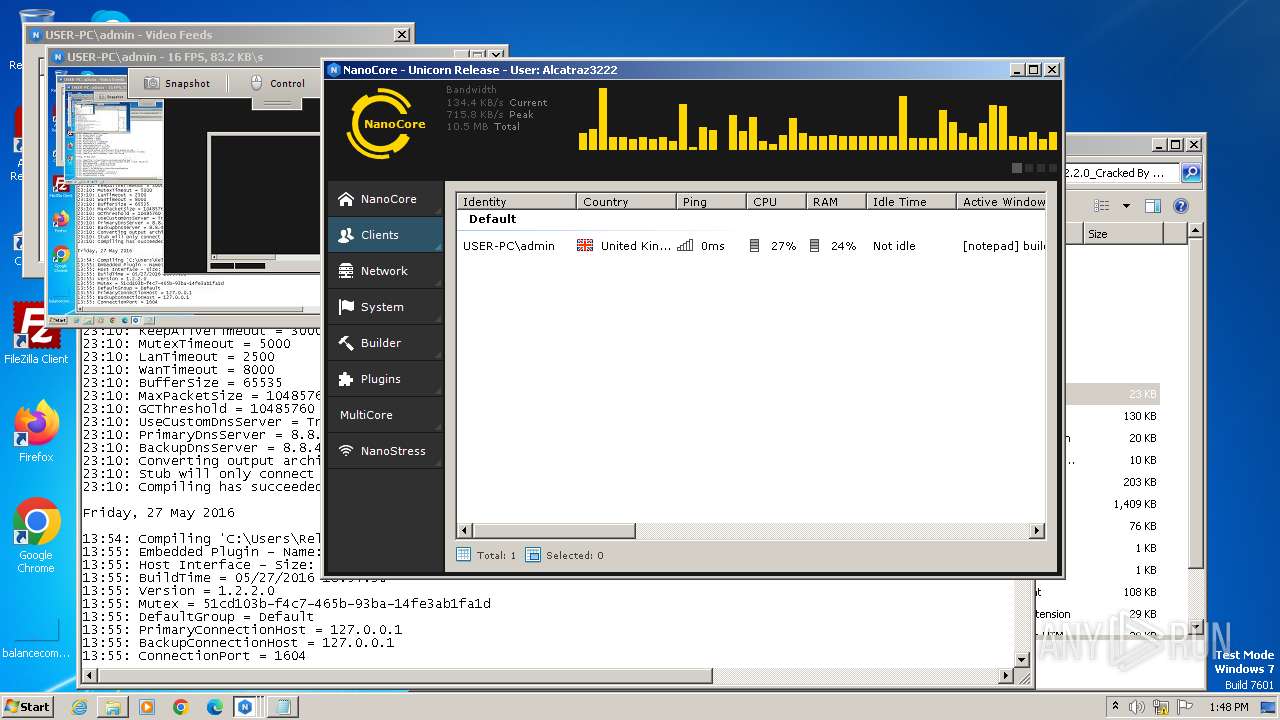Launch Internet Explorer from taskbar
The width and height of the screenshot is (1280, 720).
point(79,707)
